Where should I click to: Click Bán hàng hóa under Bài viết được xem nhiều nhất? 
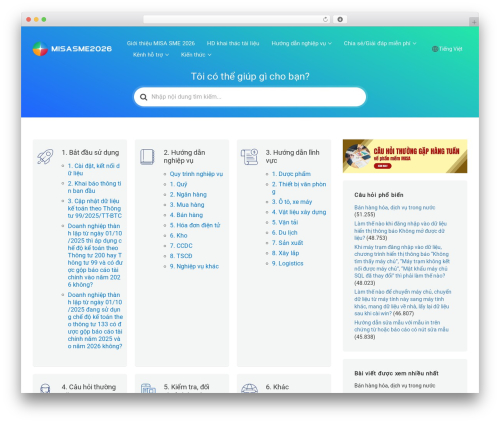[x=395, y=386]
